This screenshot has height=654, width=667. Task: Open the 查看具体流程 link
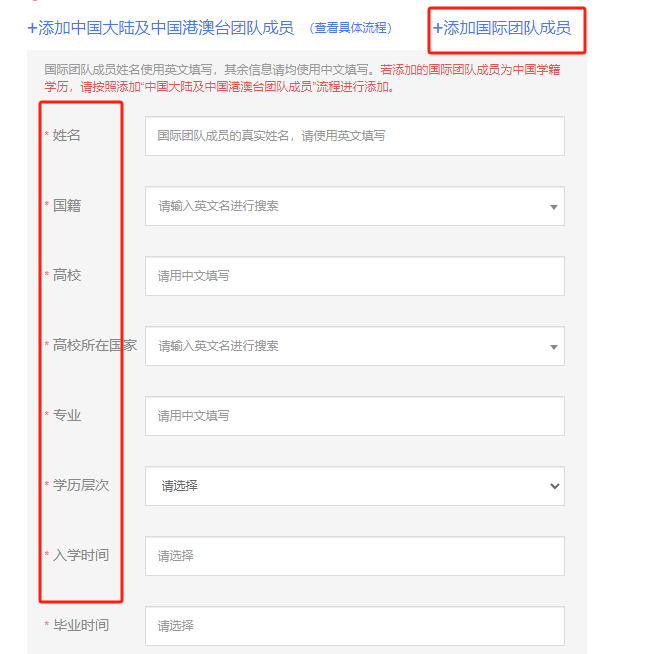(x=352, y=28)
